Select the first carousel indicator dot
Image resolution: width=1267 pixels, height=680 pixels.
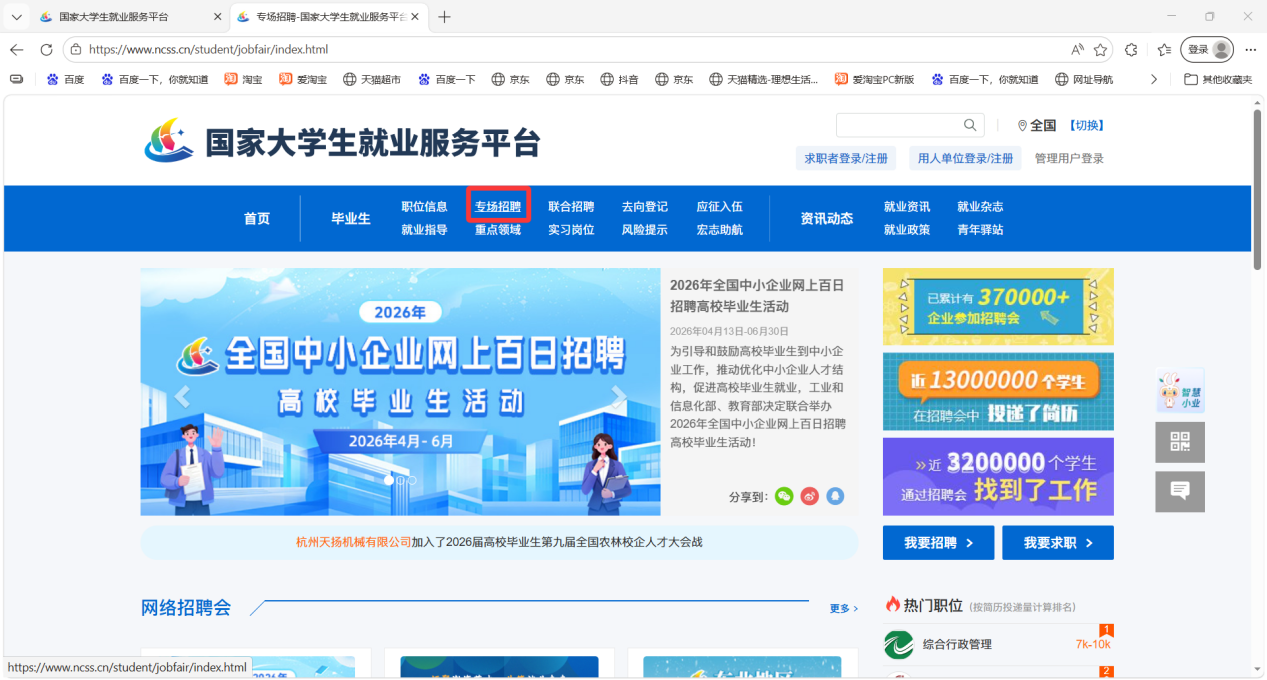(x=389, y=480)
